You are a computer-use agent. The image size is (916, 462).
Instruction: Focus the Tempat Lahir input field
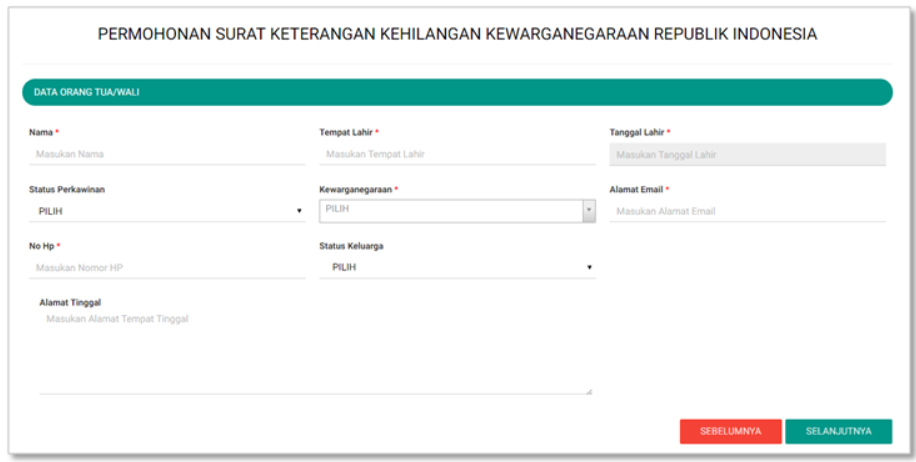click(457, 155)
